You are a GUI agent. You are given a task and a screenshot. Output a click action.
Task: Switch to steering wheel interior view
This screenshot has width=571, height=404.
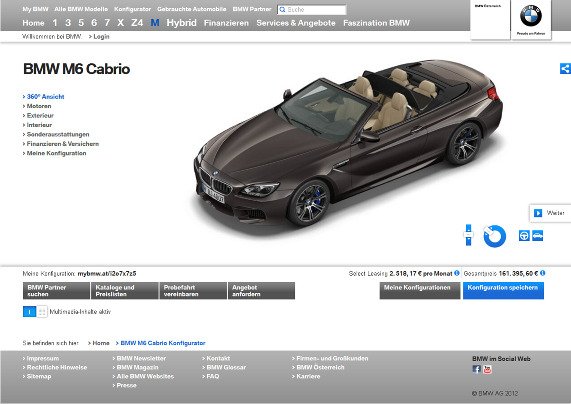point(524,236)
